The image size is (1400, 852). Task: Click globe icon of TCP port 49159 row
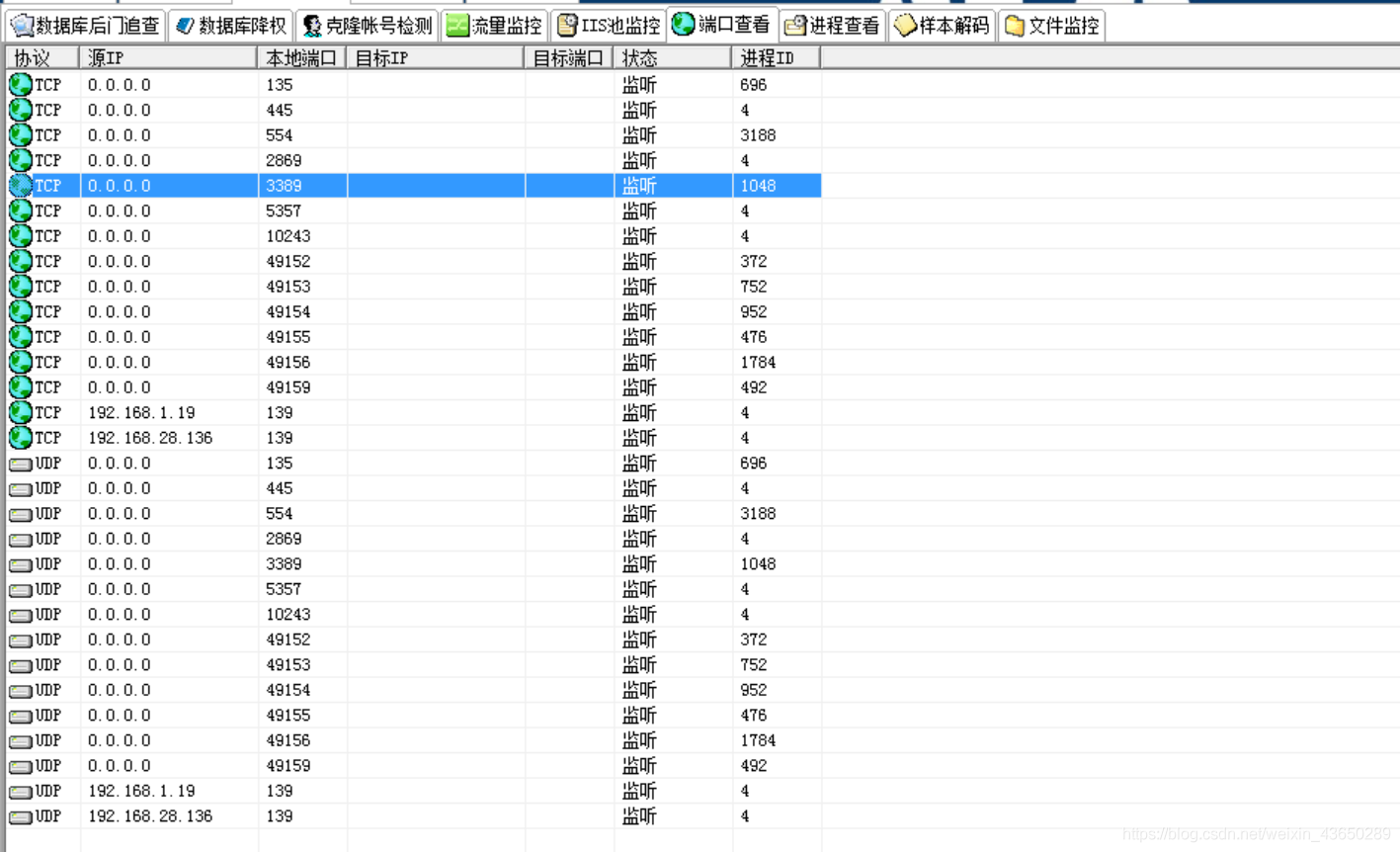tap(21, 387)
